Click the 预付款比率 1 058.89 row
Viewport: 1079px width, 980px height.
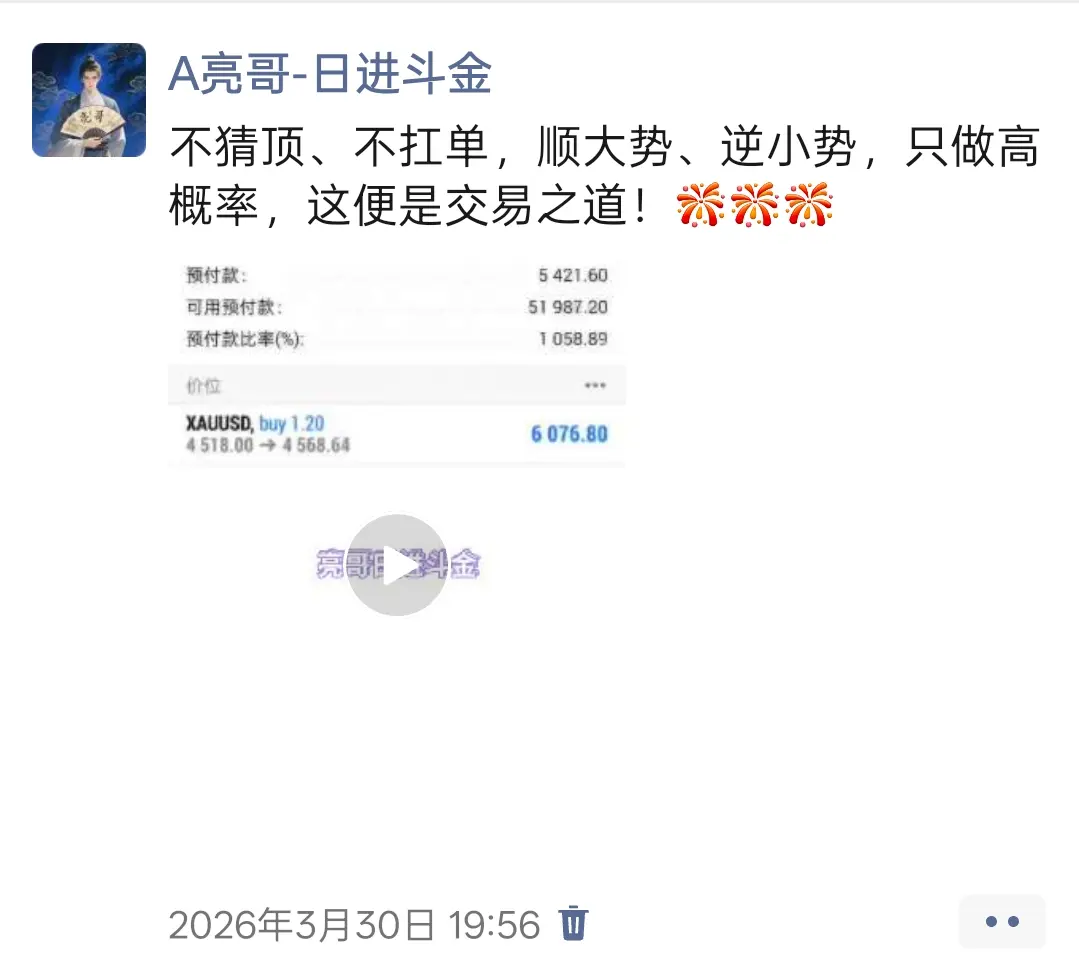coord(397,339)
